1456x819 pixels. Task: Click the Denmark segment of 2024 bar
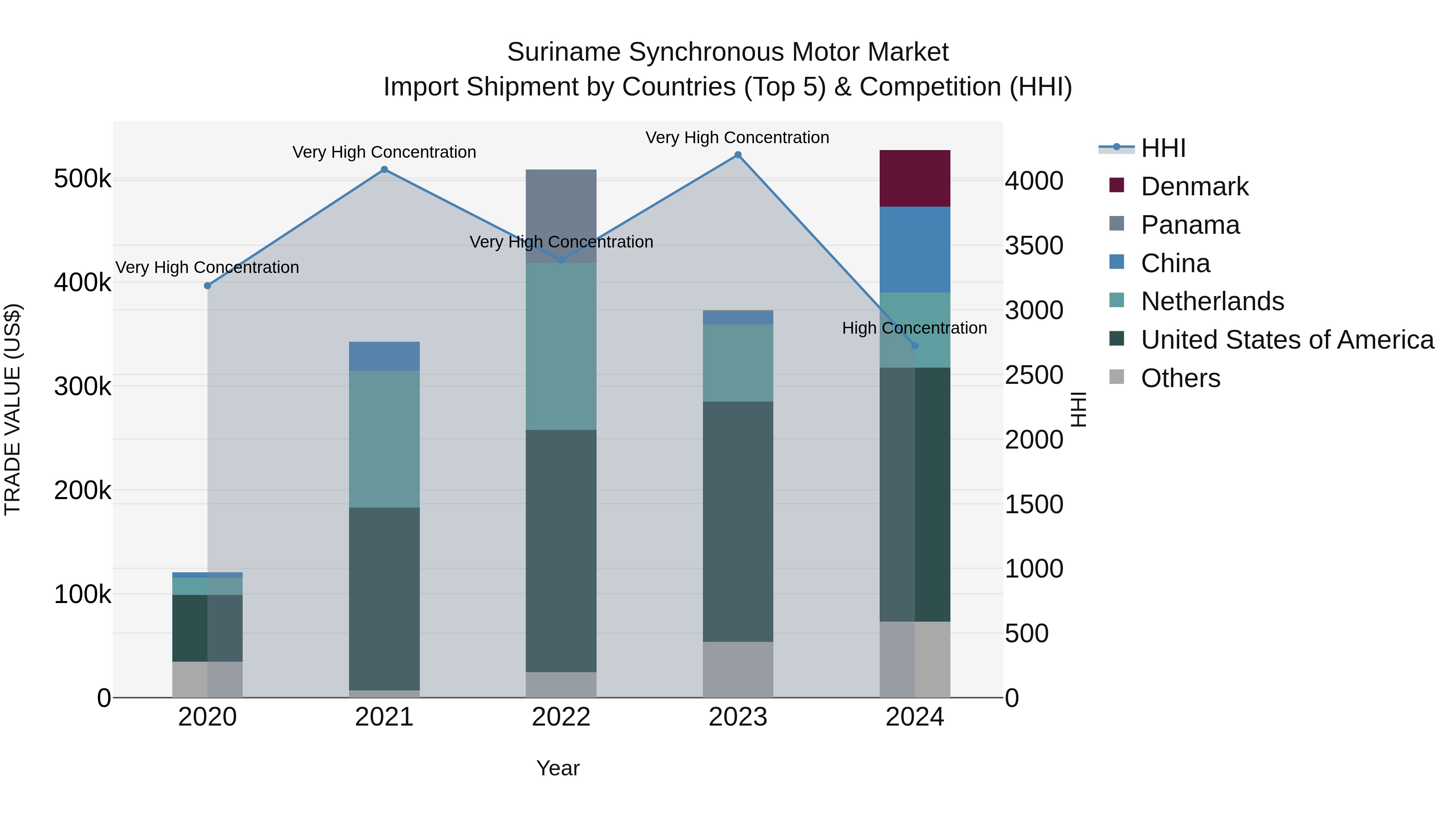point(915,179)
